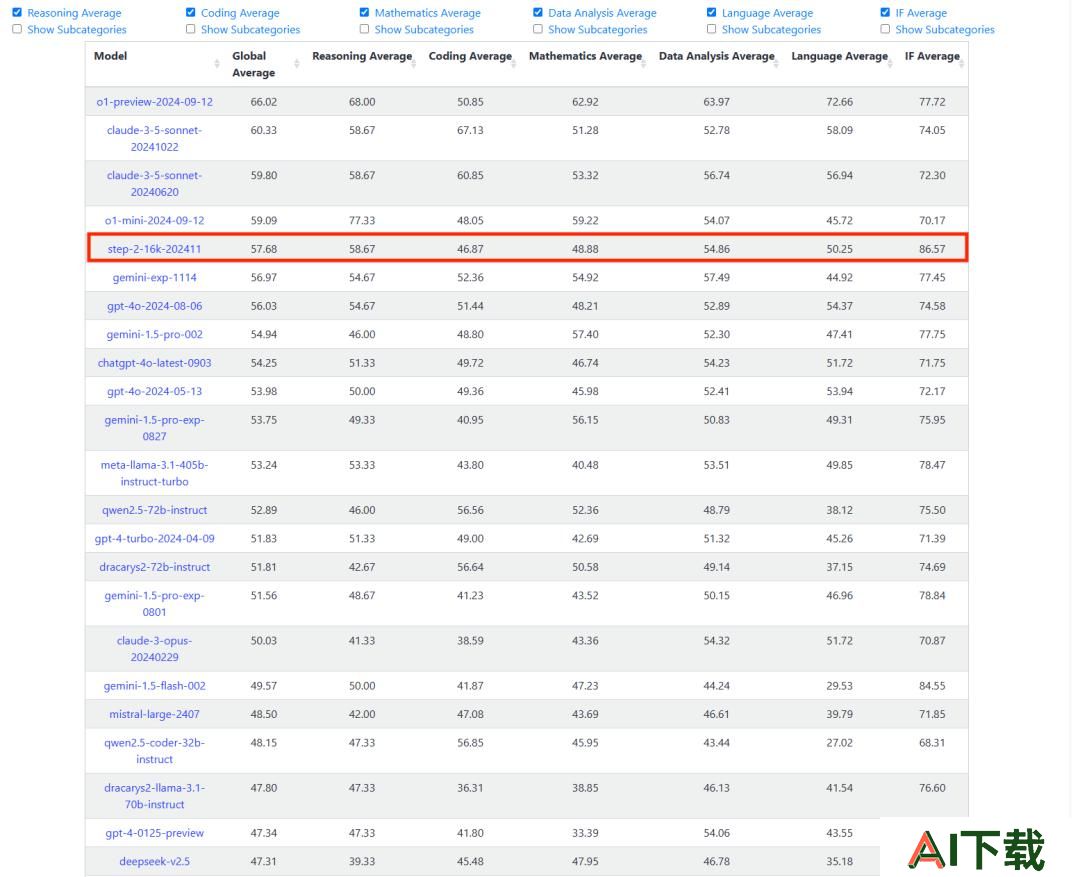Open the gemini-exp-1114 model link
This screenshot has height=877, width=1080.
[x=154, y=278]
